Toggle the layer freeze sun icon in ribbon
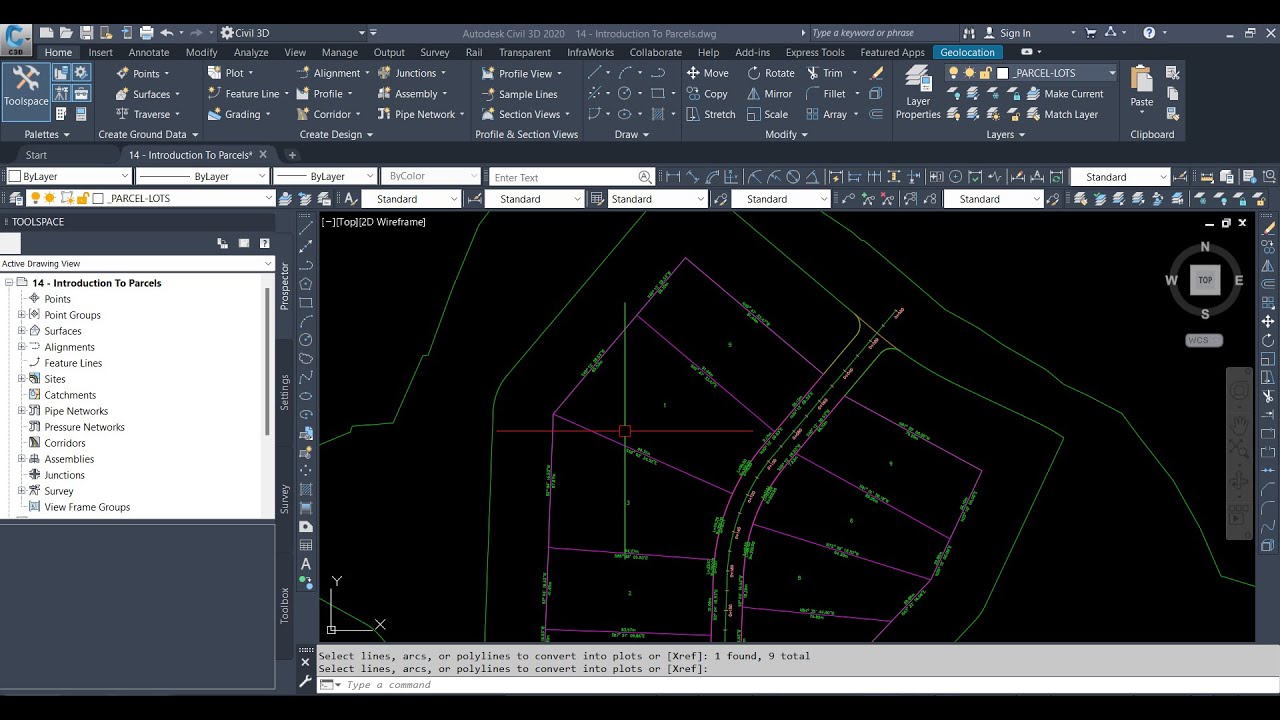Viewport: 1280px width, 720px height. click(969, 73)
